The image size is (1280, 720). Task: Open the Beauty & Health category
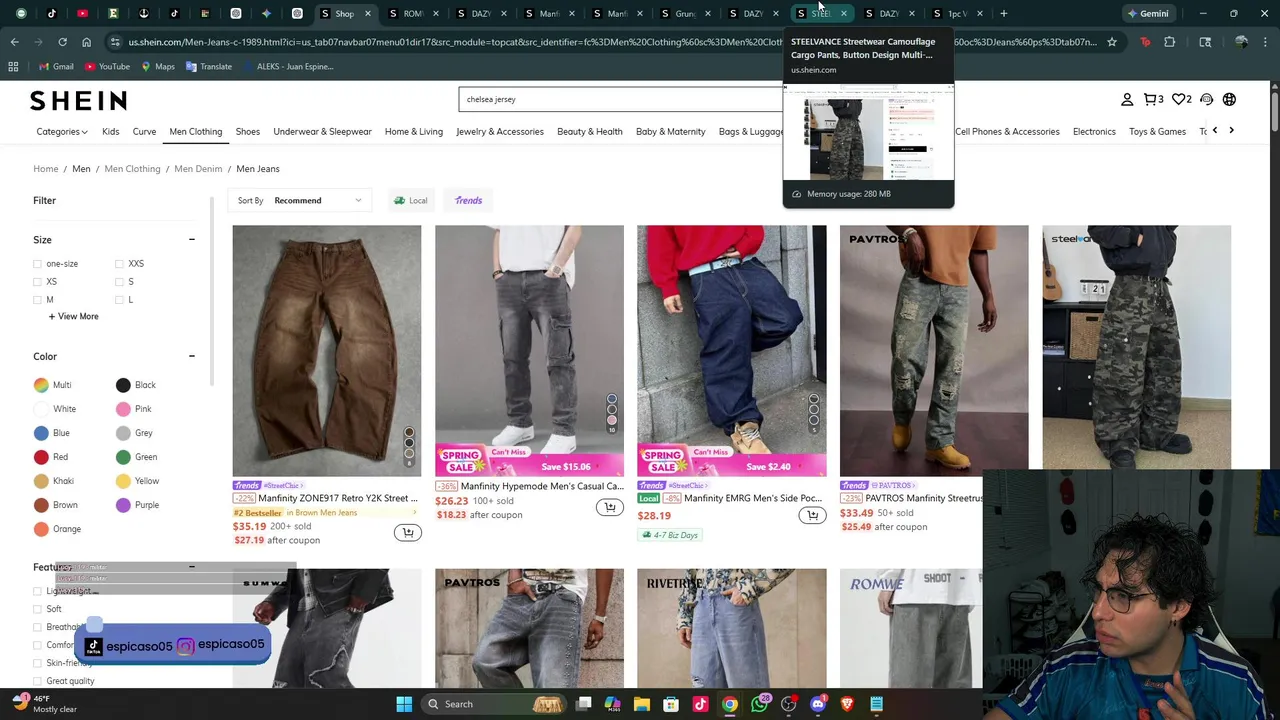589,131
